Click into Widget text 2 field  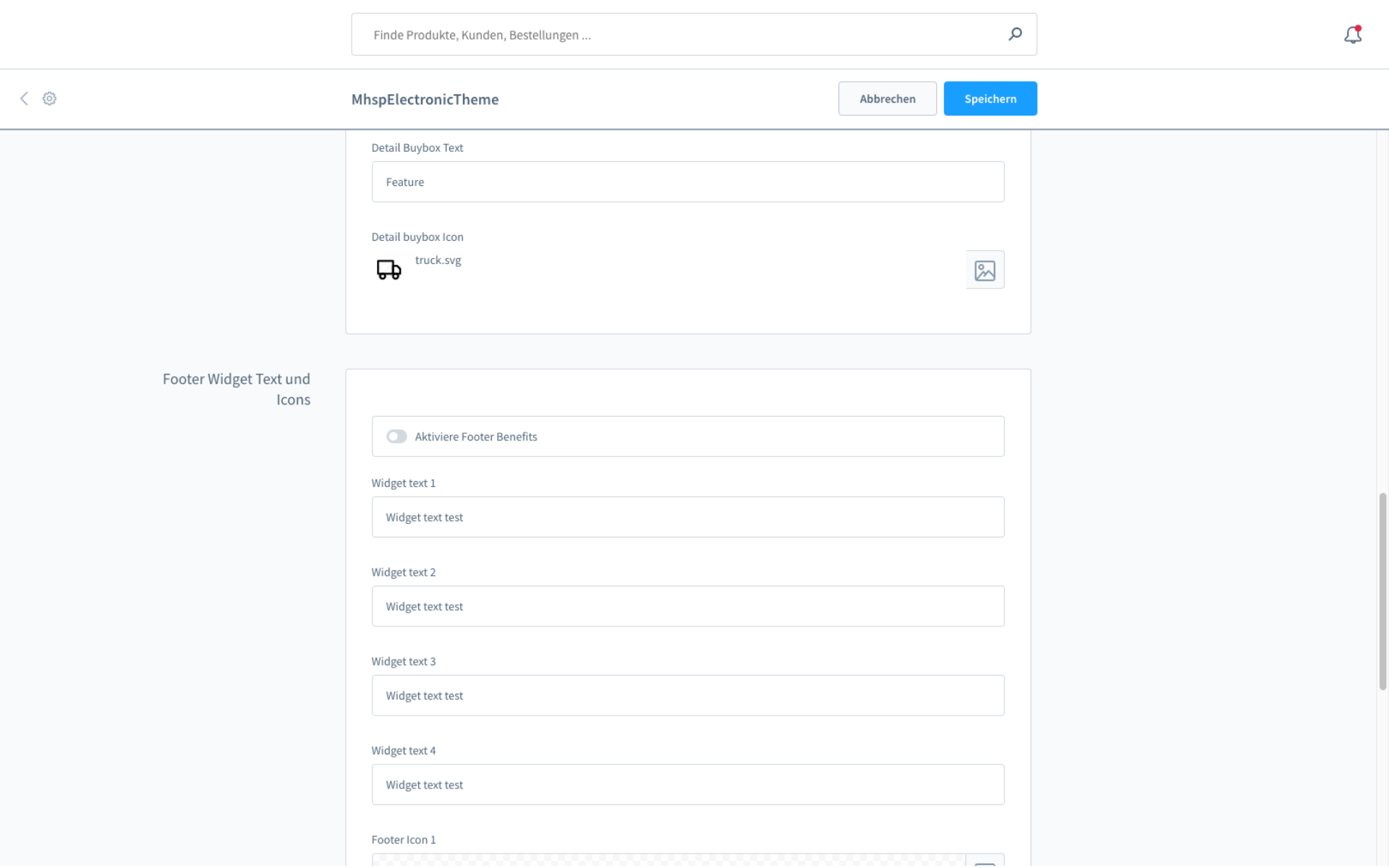pos(687,606)
